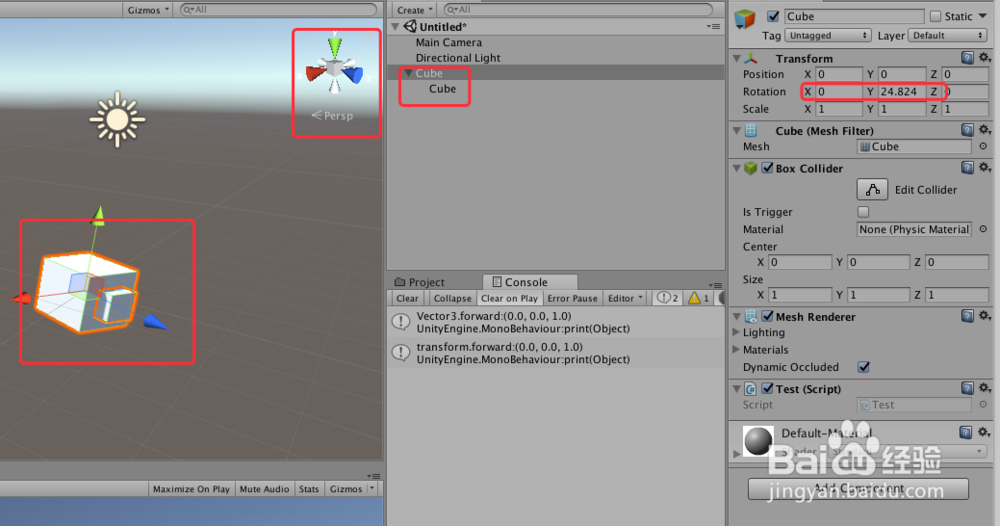The height and width of the screenshot is (526, 1000).
Task: Click the object name field showing Cube
Action: coord(853,16)
